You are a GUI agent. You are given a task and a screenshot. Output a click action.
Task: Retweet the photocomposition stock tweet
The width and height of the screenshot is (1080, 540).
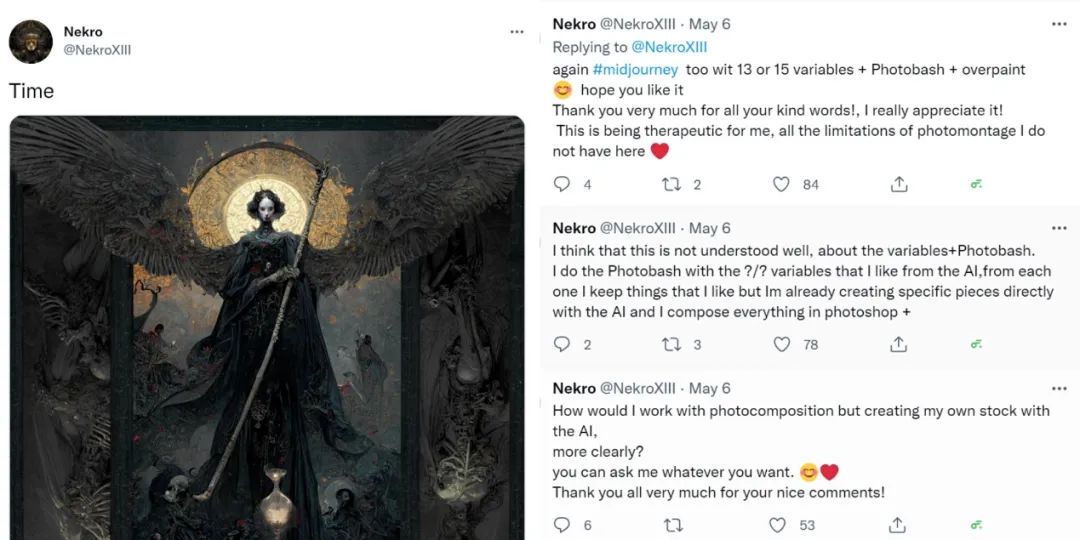click(x=674, y=525)
